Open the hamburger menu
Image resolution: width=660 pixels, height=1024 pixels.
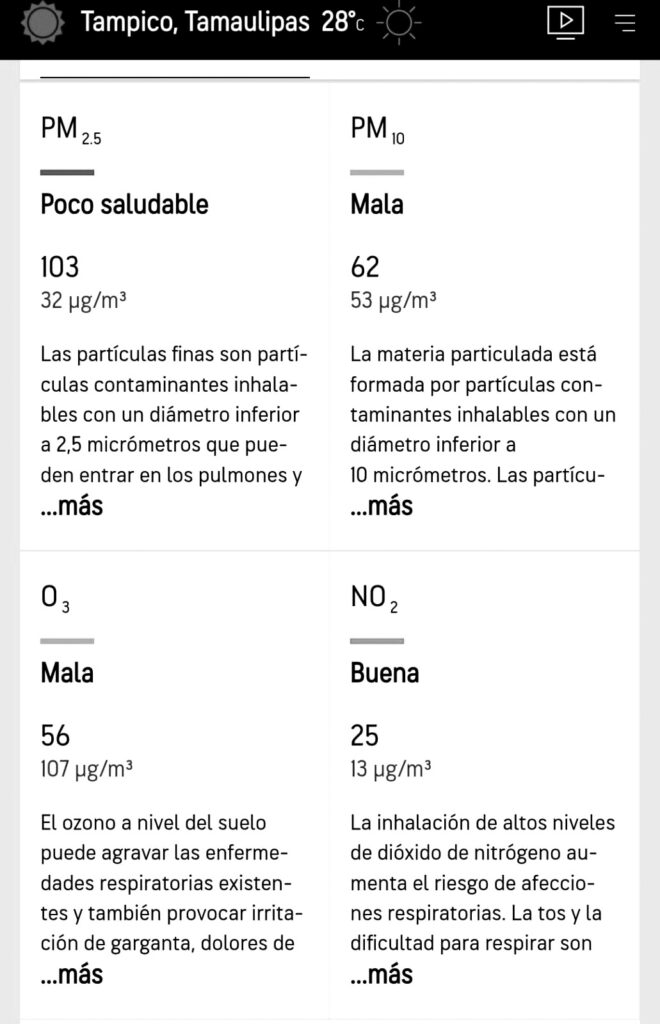(x=626, y=22)
